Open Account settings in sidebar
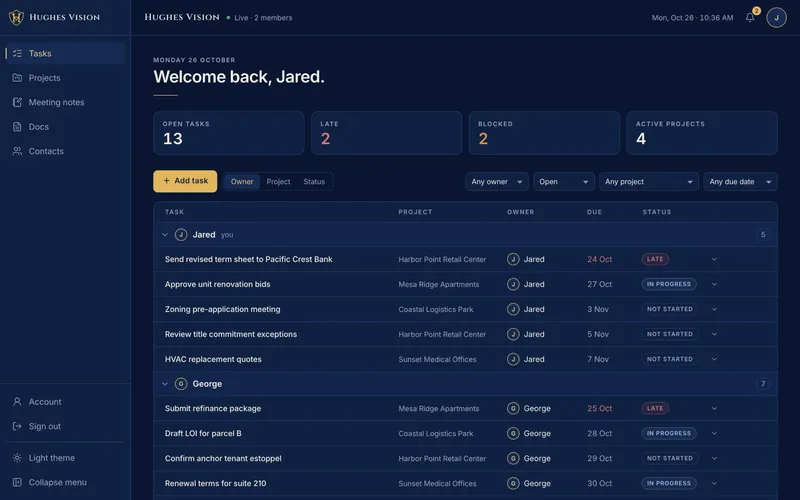Screen dimensions: 800x500 coord(65,402)
